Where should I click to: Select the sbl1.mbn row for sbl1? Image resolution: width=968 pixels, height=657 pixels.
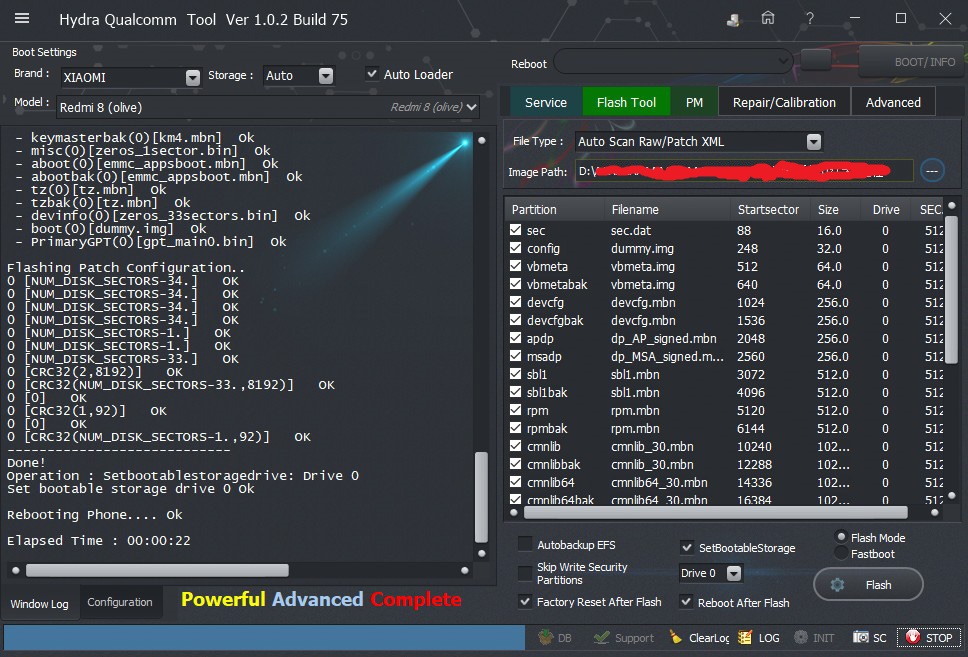(x=724, y=374)
